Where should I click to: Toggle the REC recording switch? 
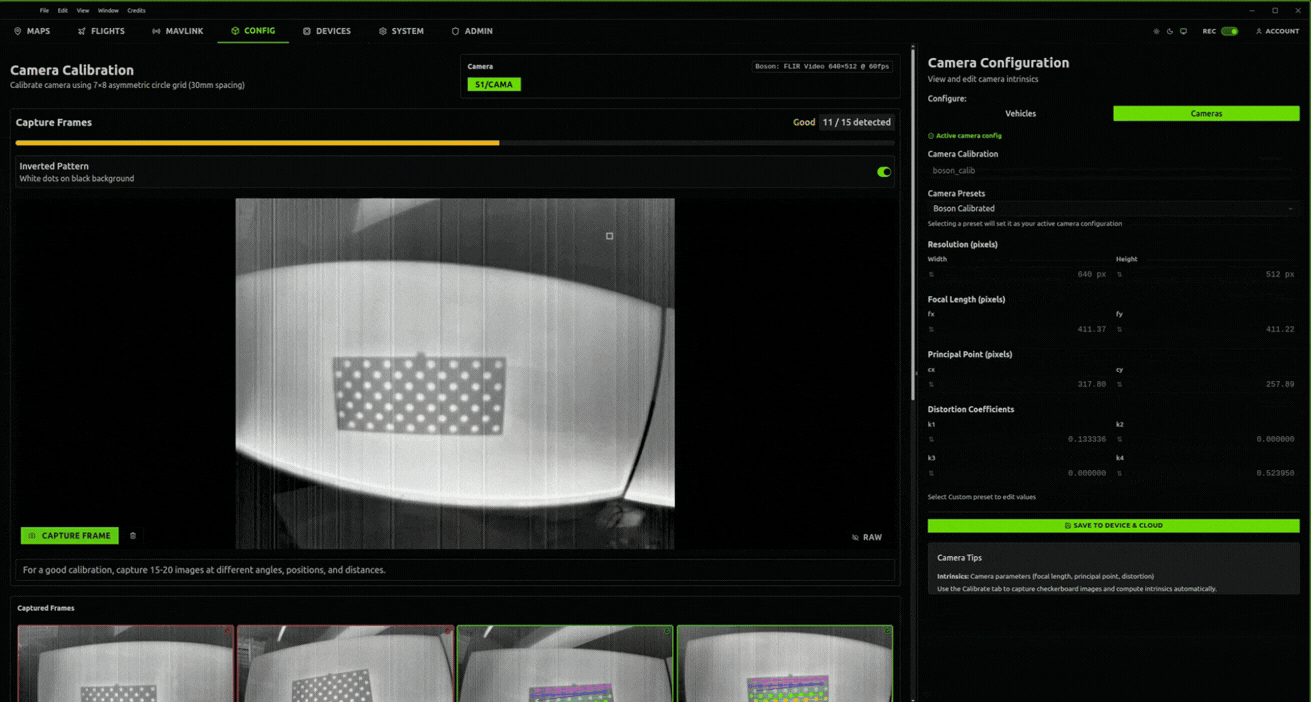point(1229,31)
